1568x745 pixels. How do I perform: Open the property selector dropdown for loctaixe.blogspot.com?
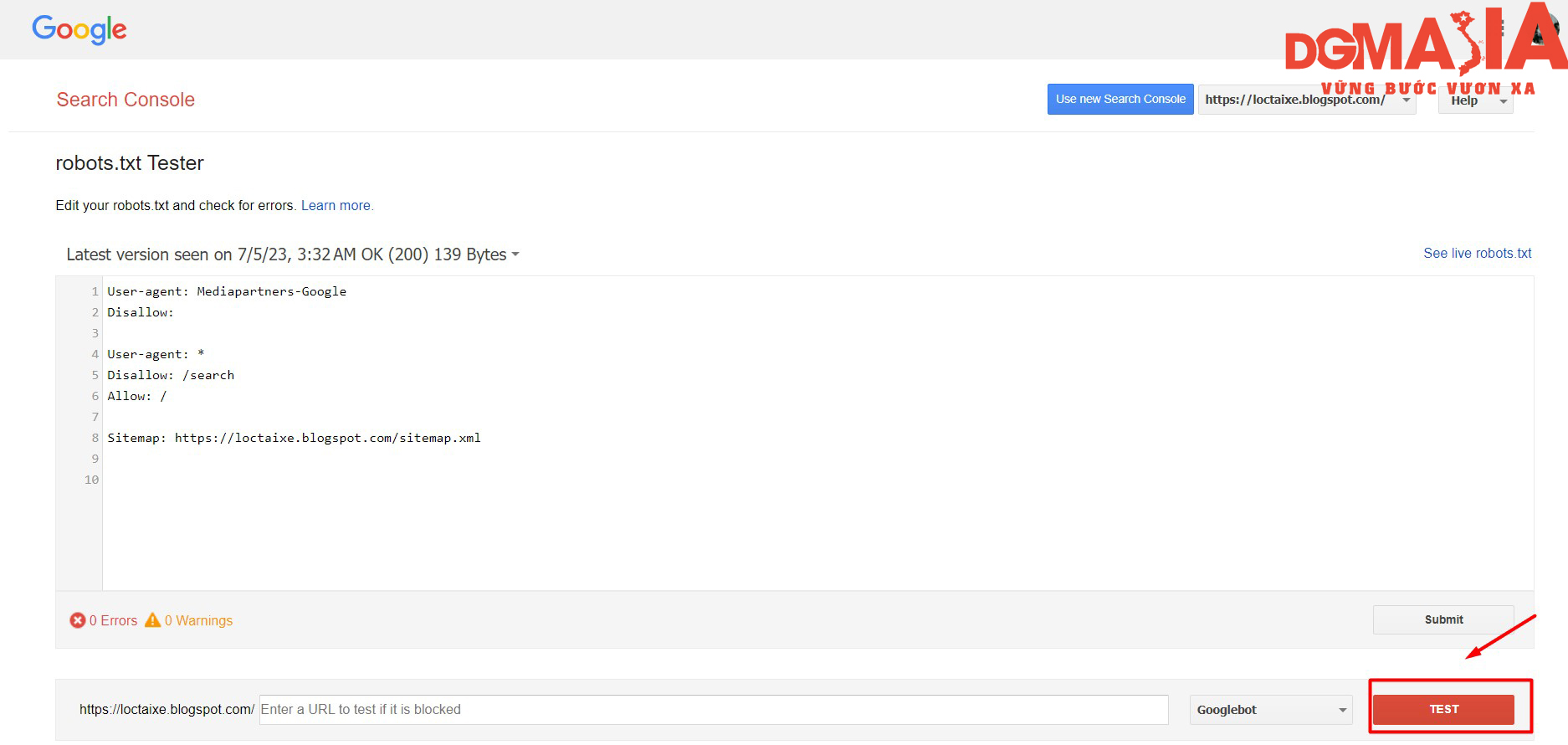(1307, 100)
